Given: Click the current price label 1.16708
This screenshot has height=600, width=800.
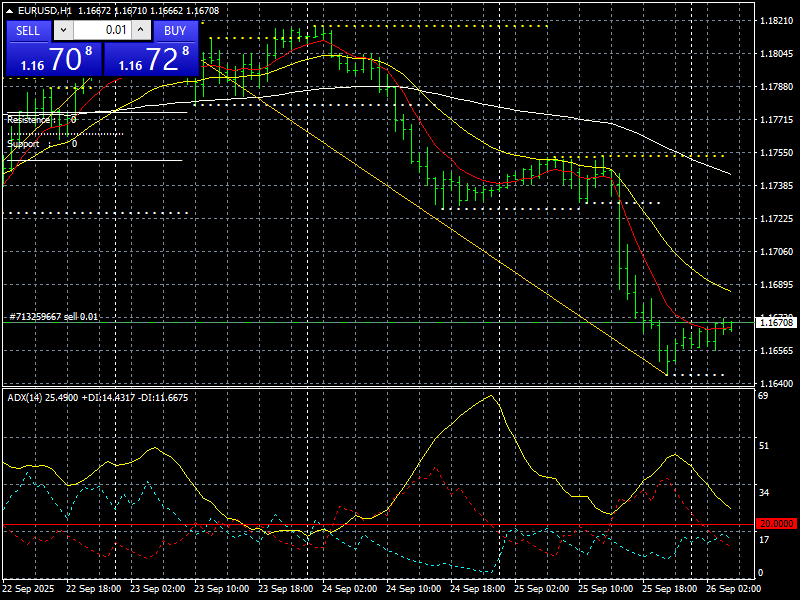Looking at the screenshot, I should click(777, 322).
